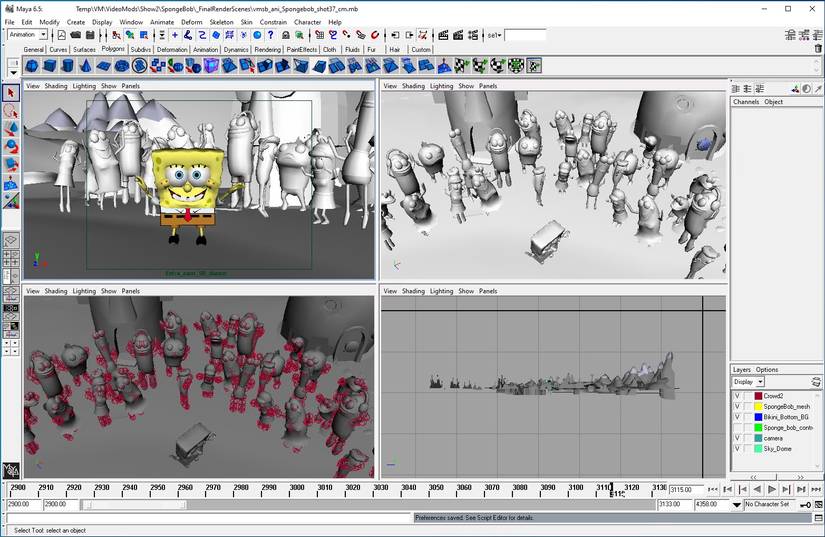Open Panels menu in top-left viewport
The height and width of the screenshot is (537, 825).
(130, 86)
